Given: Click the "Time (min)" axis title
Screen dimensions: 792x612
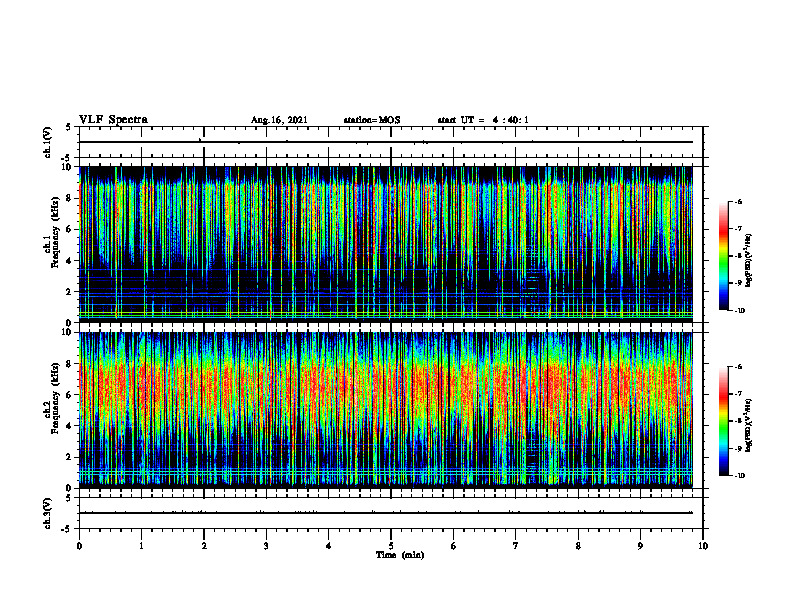Looking at the screenshot, I should [x=400, y=555].
